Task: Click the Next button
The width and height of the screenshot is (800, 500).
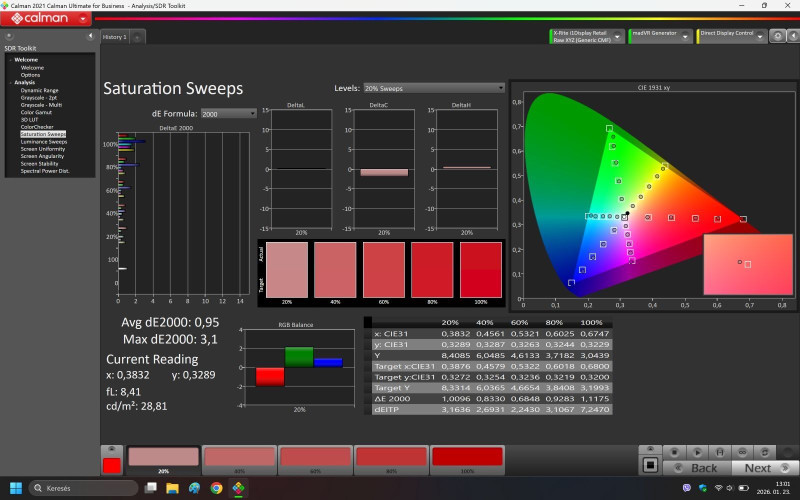Action: tap(758, 468)
